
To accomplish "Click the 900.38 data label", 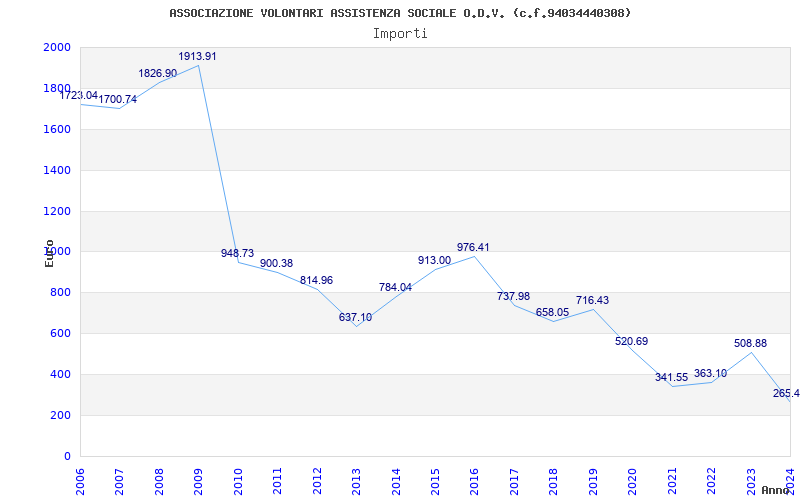I will [x=277, y=263].
